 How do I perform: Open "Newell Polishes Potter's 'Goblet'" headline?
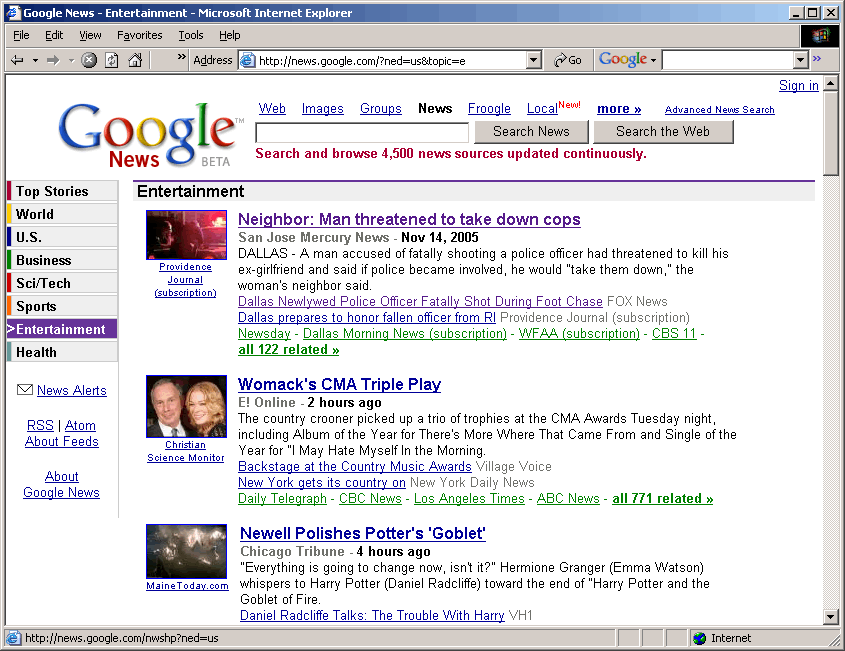click(x=363, y=533)
